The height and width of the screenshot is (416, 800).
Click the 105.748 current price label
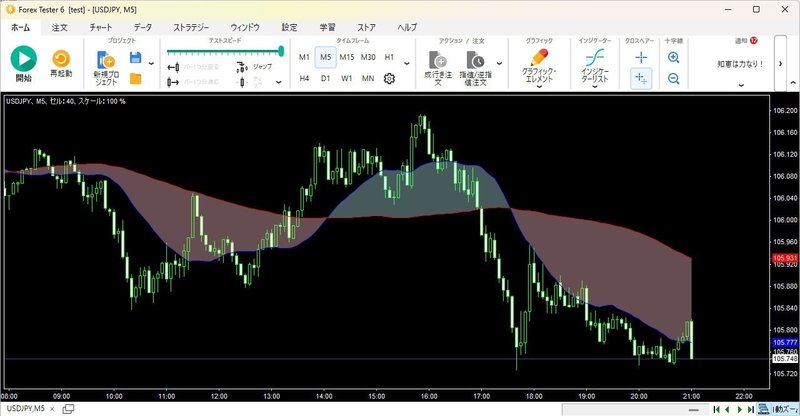785,359
